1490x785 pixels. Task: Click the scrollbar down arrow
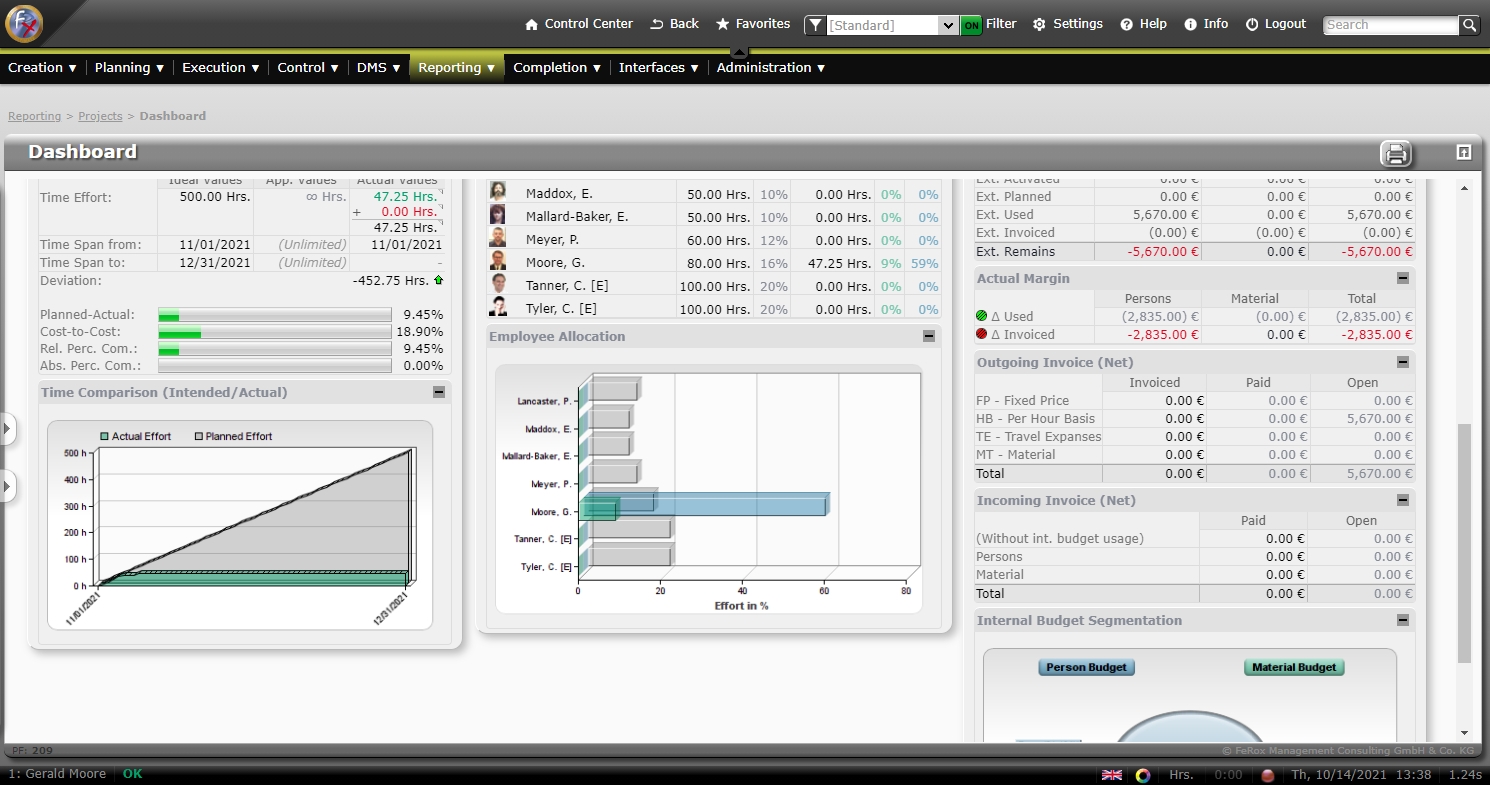pos(1464,733)
